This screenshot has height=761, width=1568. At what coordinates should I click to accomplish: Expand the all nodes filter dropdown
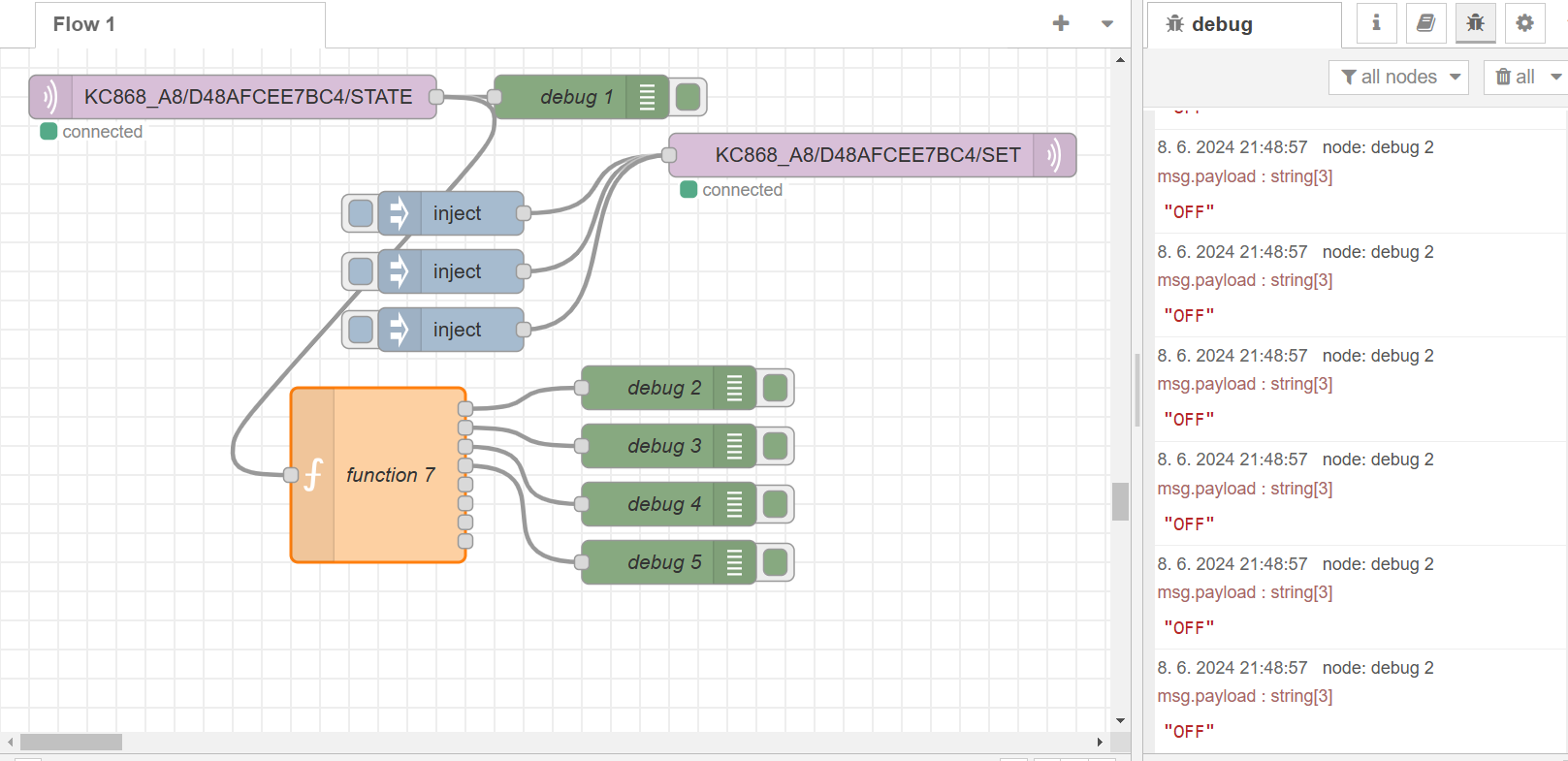(1399, 77)
